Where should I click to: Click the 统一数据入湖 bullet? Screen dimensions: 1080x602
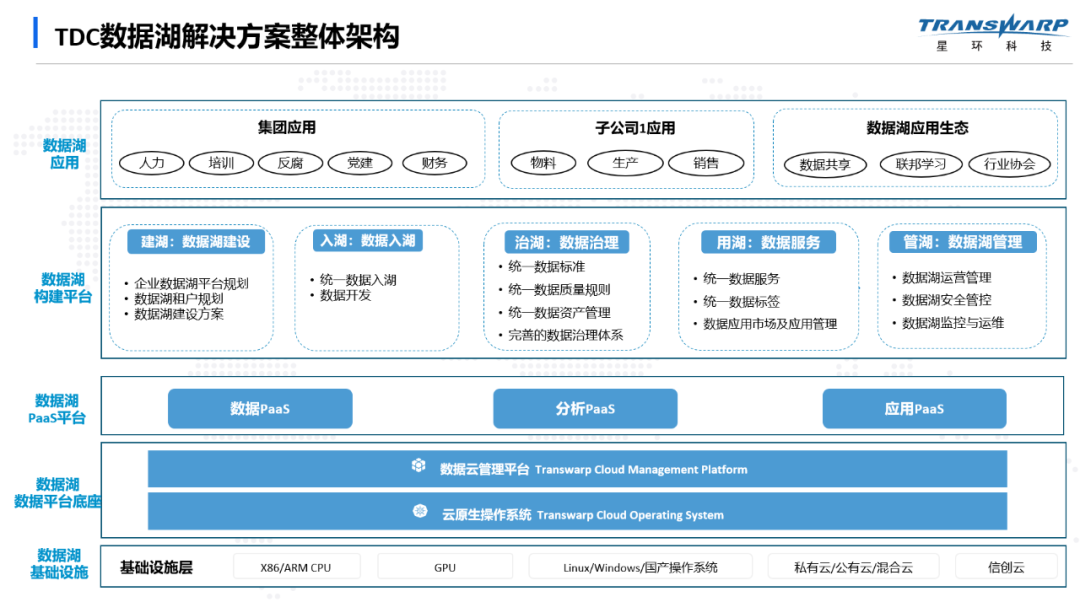[x=358, y=280]
